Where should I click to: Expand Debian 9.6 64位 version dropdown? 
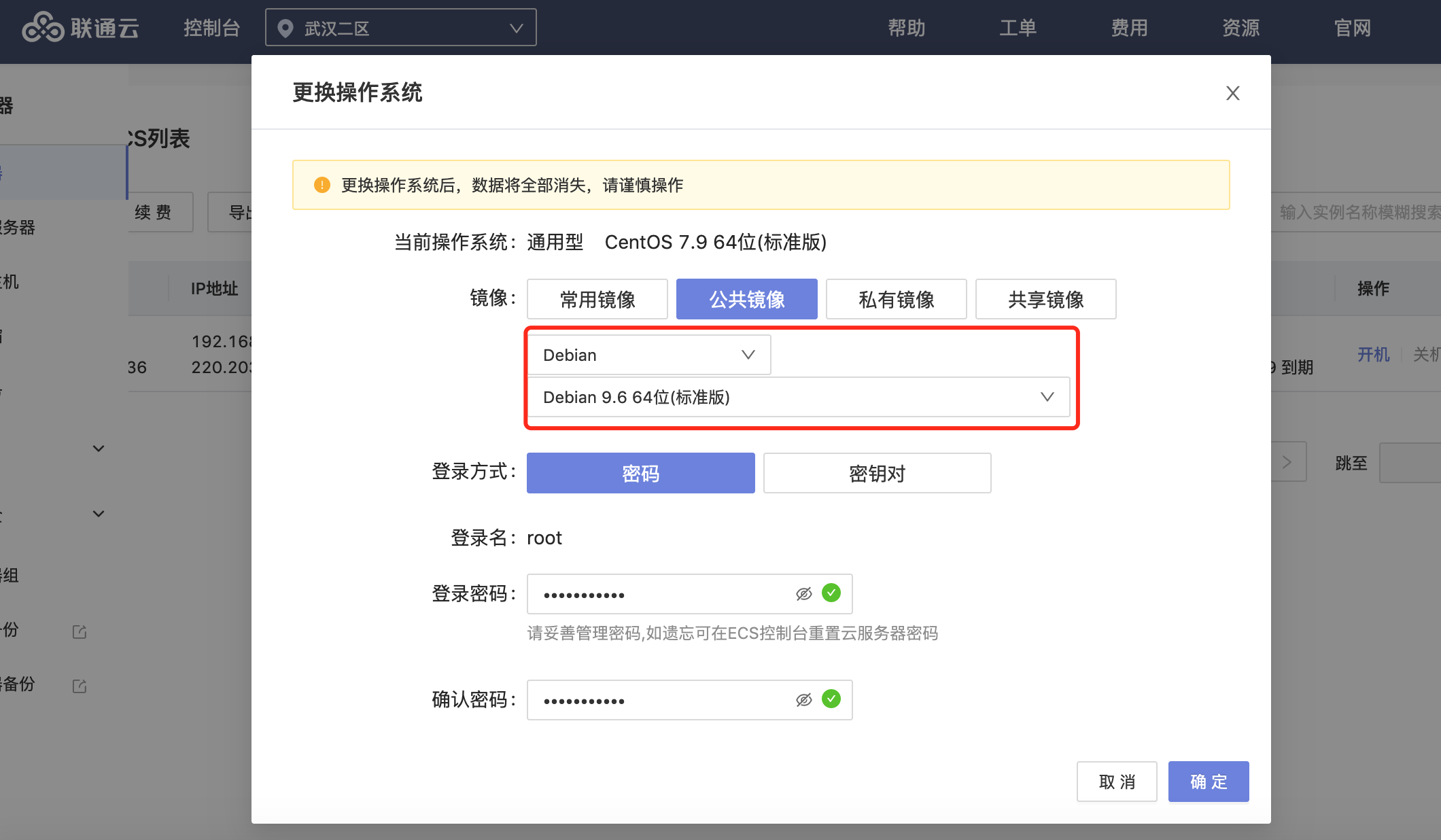pyautogui.click(x=798, y=397)
